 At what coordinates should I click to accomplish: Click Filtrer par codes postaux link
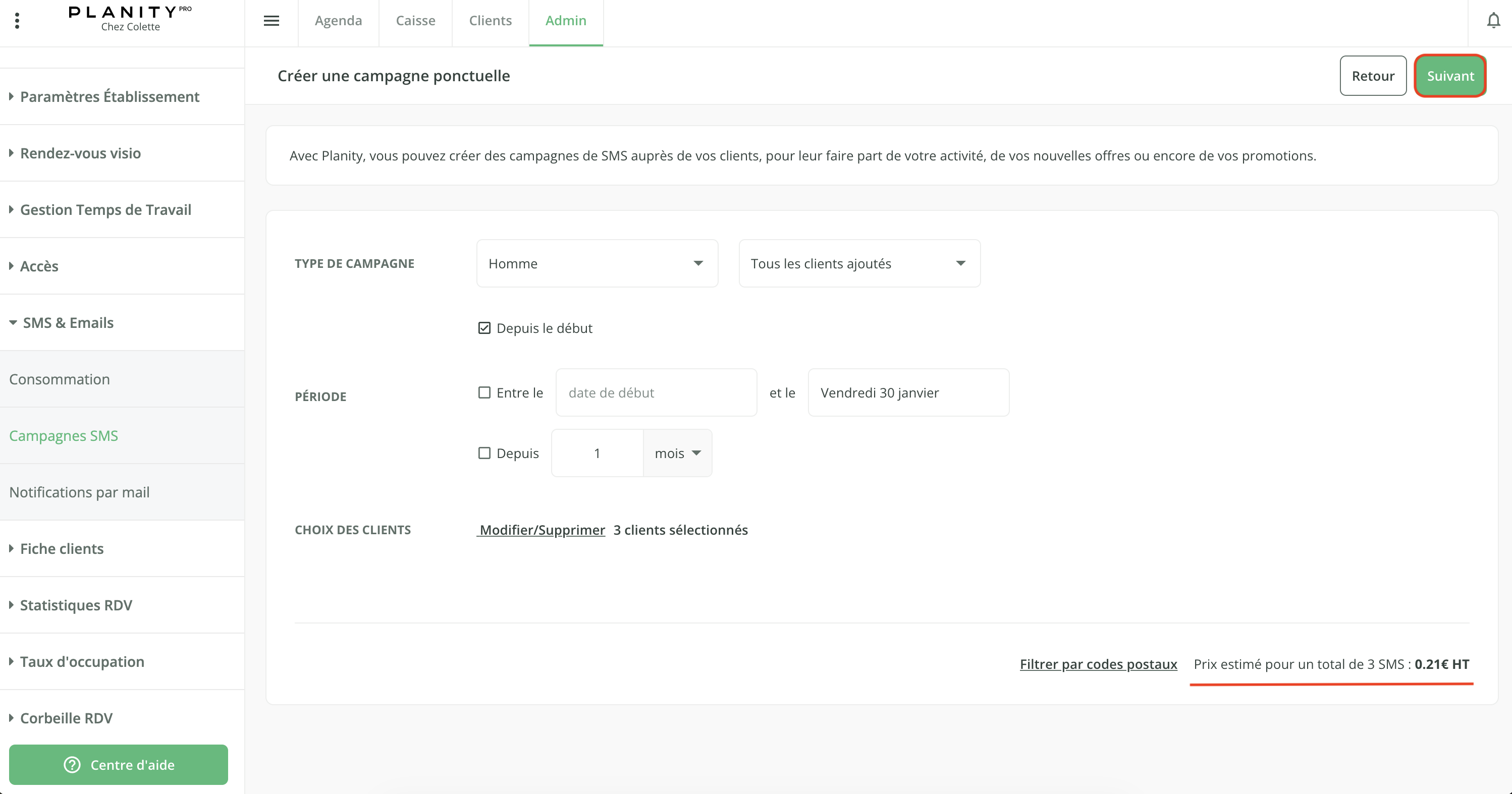pos(1098,664)
